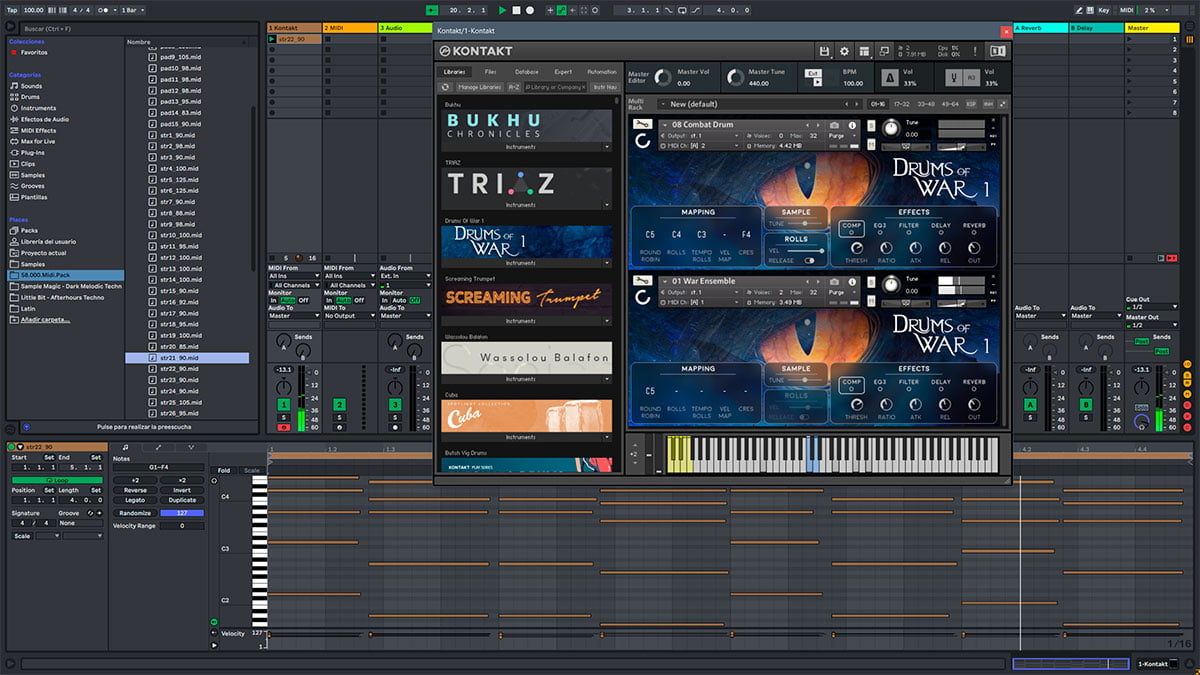The height and width of the screenshot is (675, 1200).
Task: Switch to the Kontakt Automation tab
Action: click(602, 72)
